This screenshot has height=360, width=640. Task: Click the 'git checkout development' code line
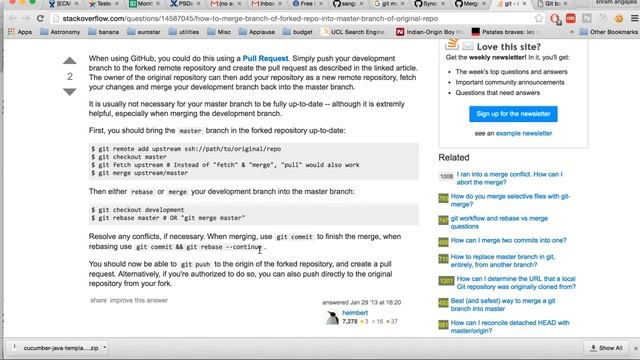[138, 210]
